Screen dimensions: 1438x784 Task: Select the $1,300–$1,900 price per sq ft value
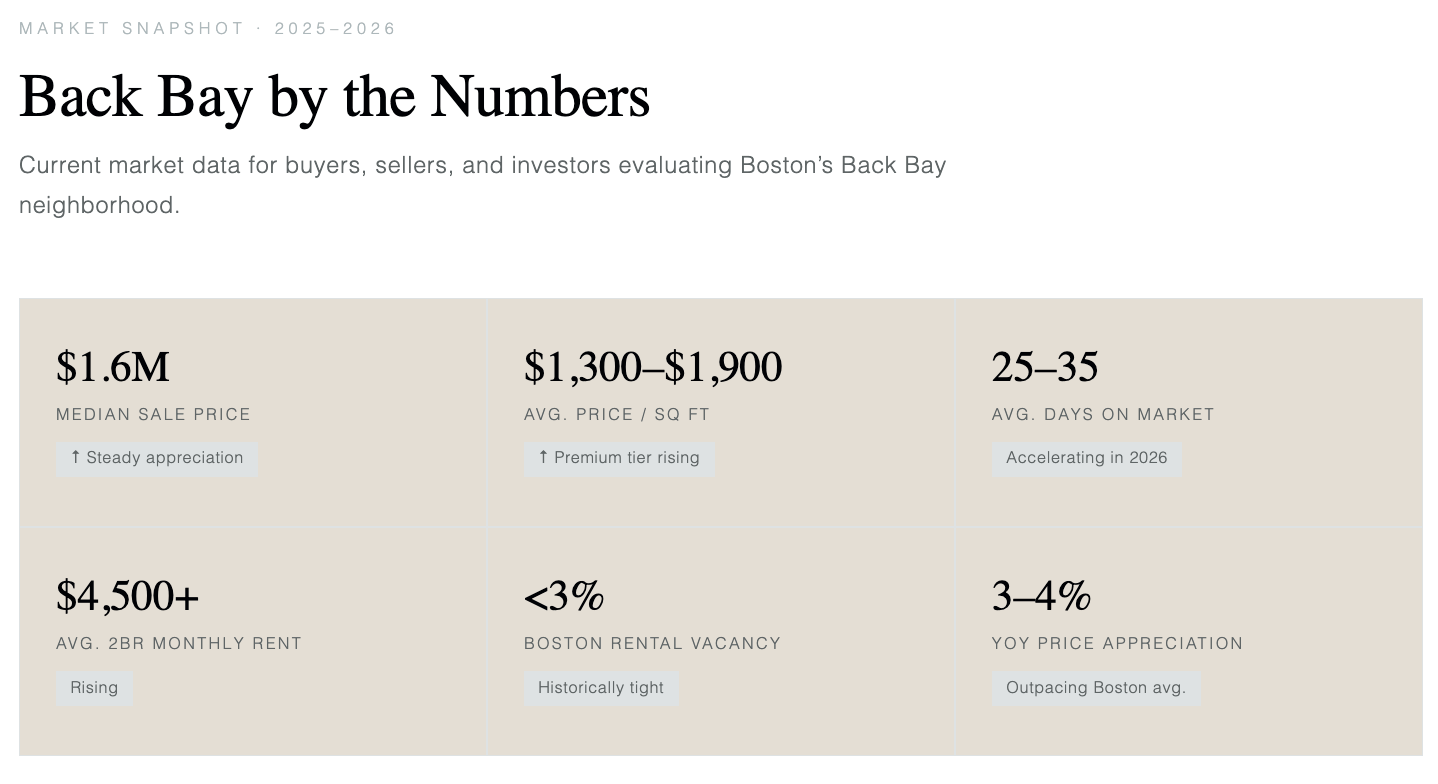tap(652, 367)
